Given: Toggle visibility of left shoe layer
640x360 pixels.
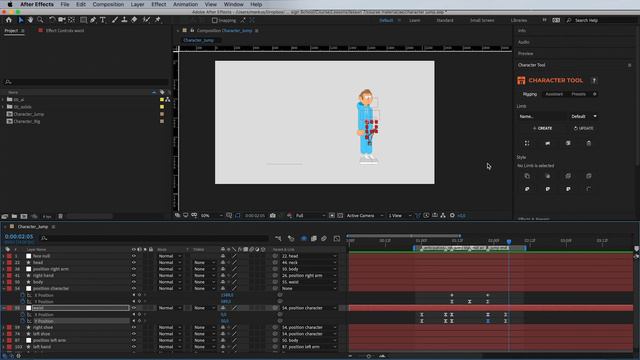Looking at the screenshot, I should click(133, 334).
